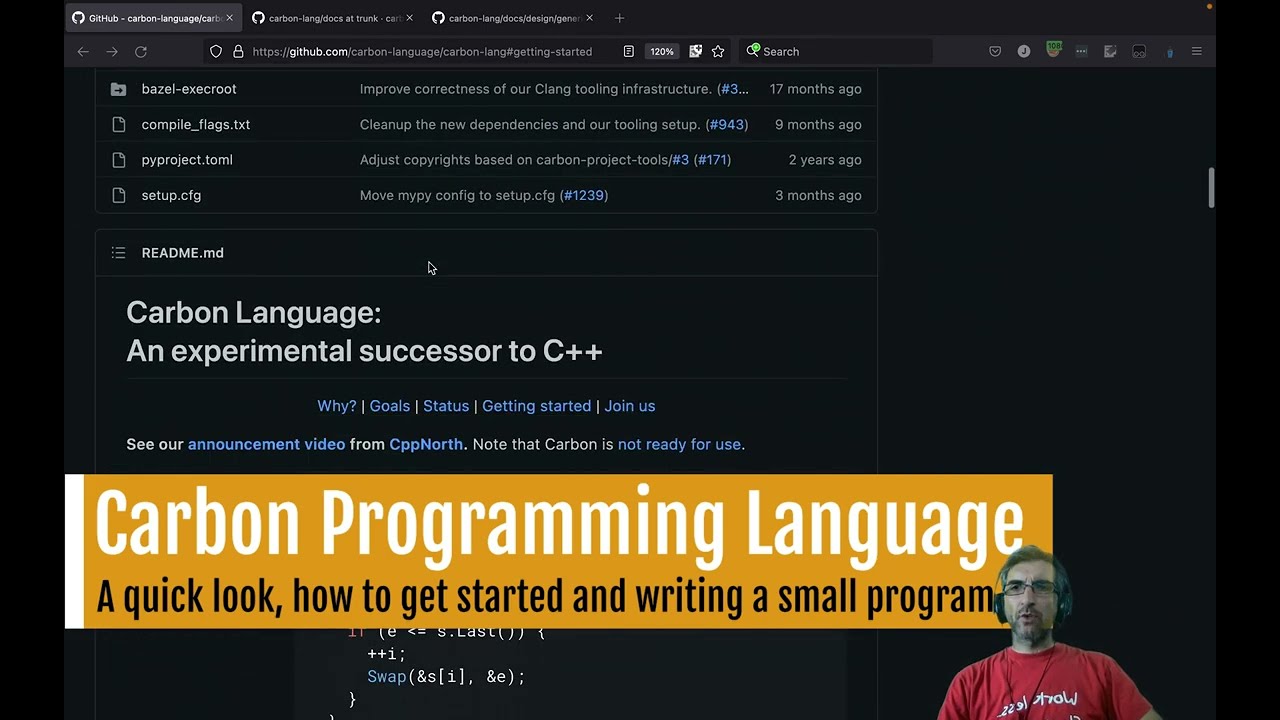Jump to the Status section

pyautogui.click(x=446, y=406)
